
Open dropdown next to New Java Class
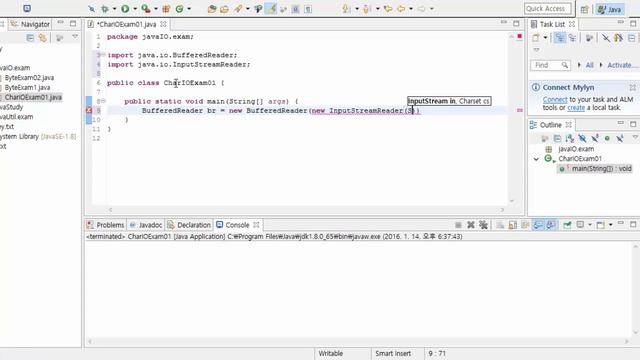189,9
